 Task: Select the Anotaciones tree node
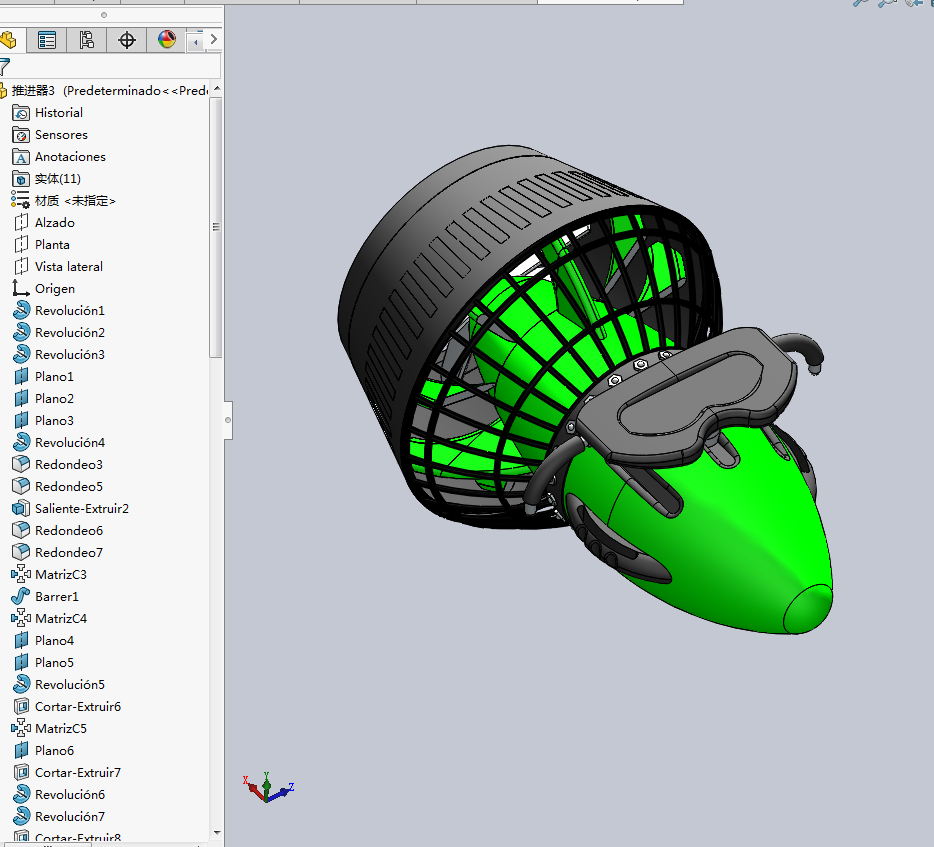(x=69, y=157)
